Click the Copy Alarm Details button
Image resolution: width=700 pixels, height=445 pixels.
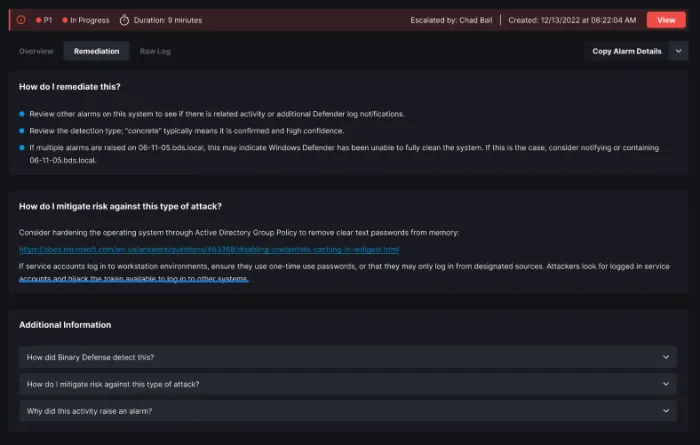[626, 51]
